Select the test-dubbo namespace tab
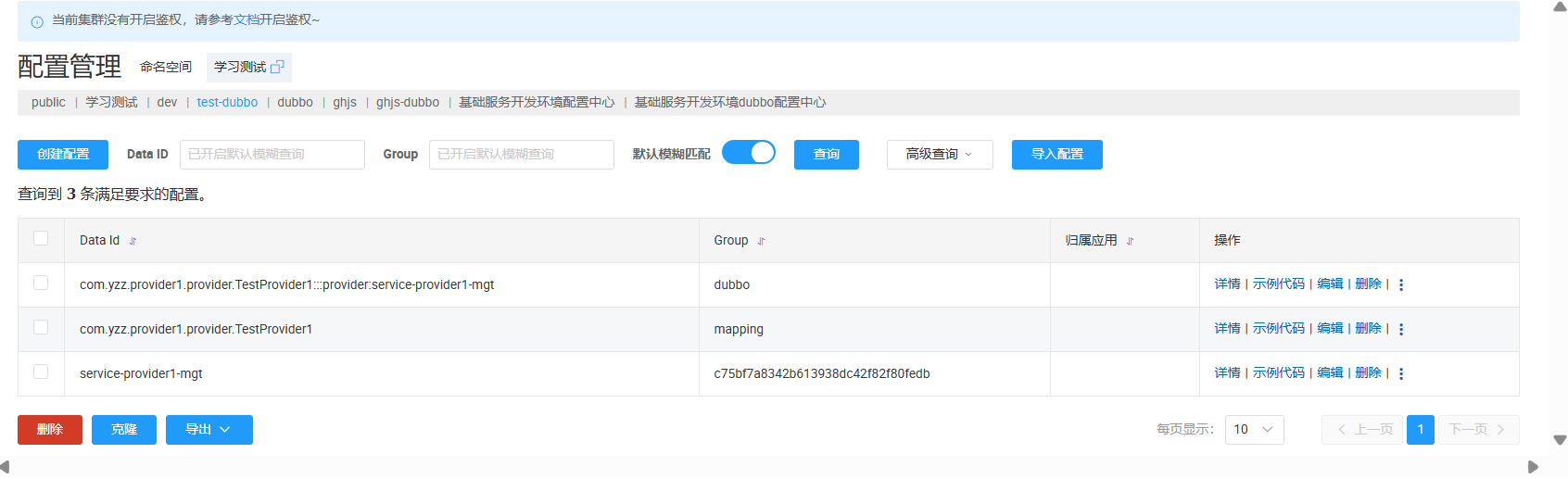 point(227,103)
